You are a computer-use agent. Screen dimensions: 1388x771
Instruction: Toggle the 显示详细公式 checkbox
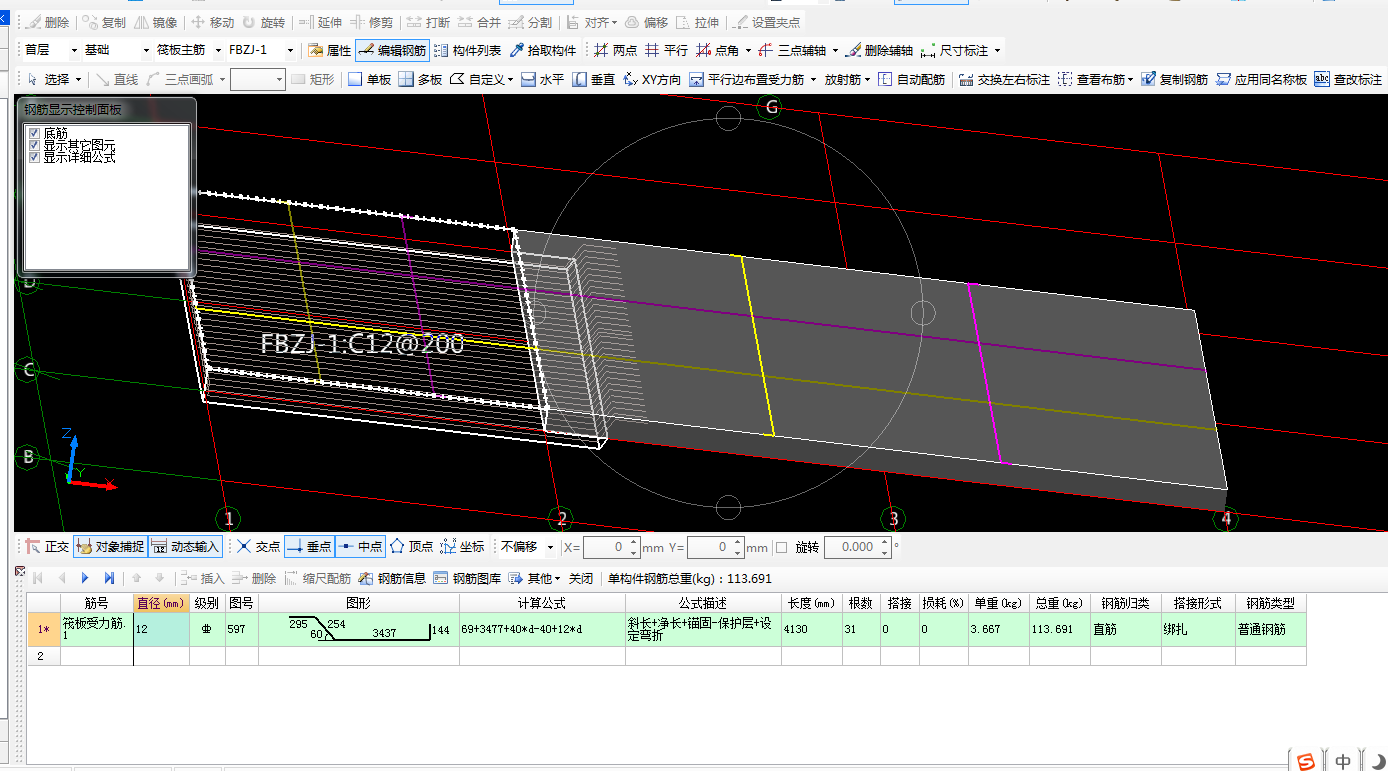click(x=35, y=157)
